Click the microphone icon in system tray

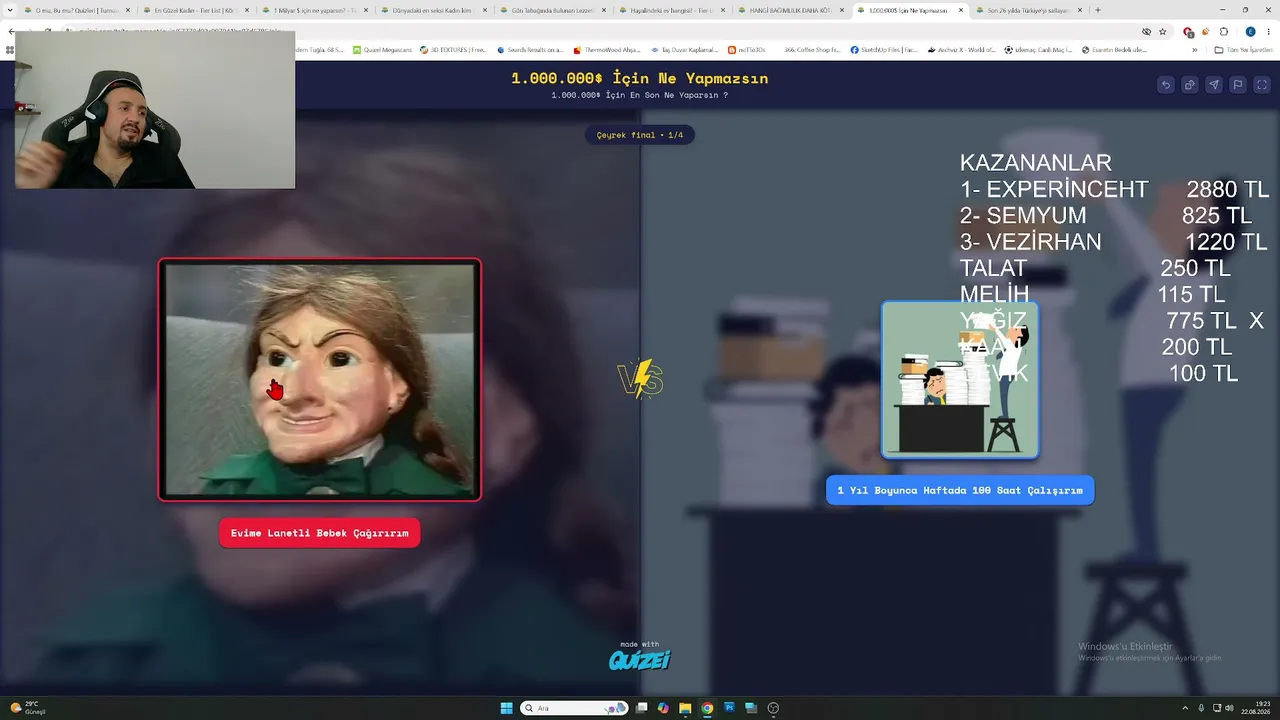click(x=1201, y=708)
